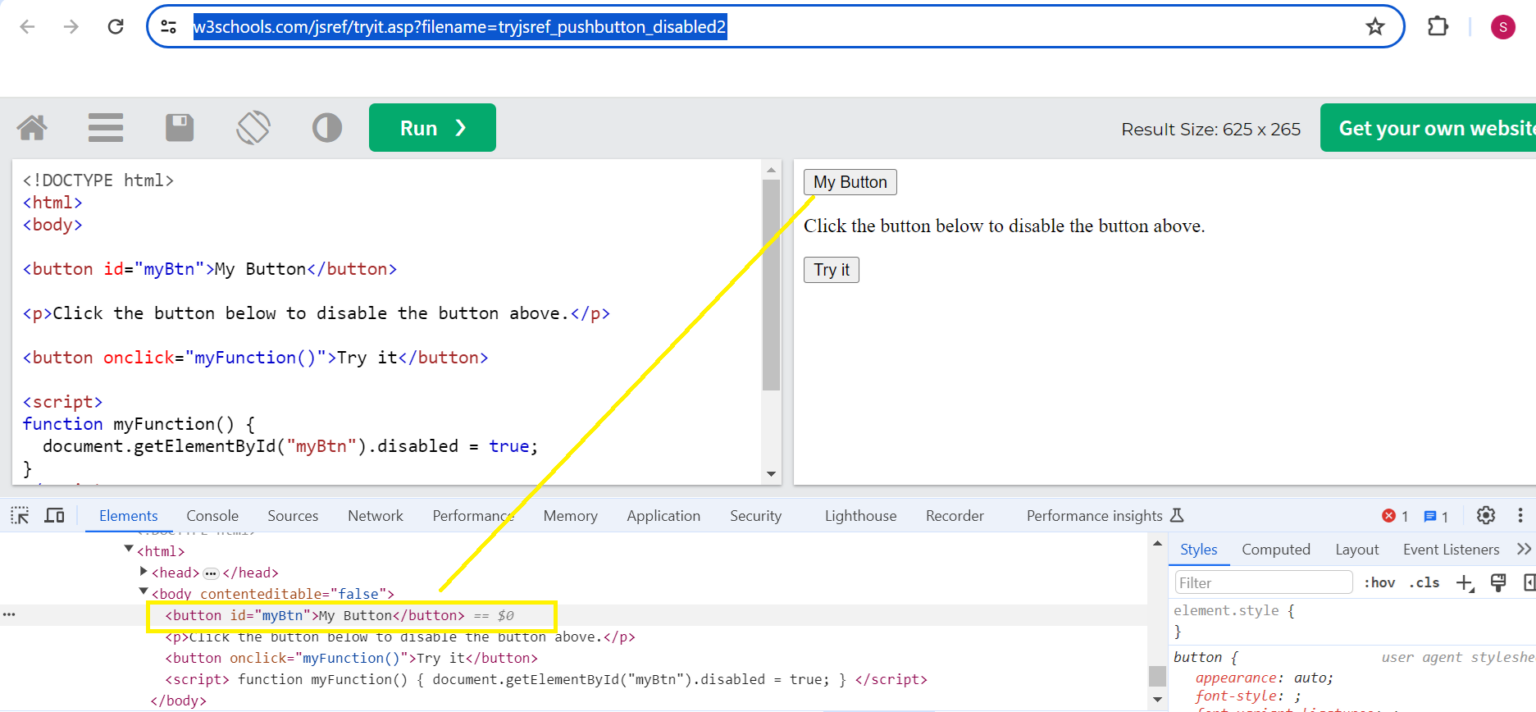Viewport: 1536px width, 712px height.
Task: Bookmark this page with the star icon
Action: (1375, 27)
